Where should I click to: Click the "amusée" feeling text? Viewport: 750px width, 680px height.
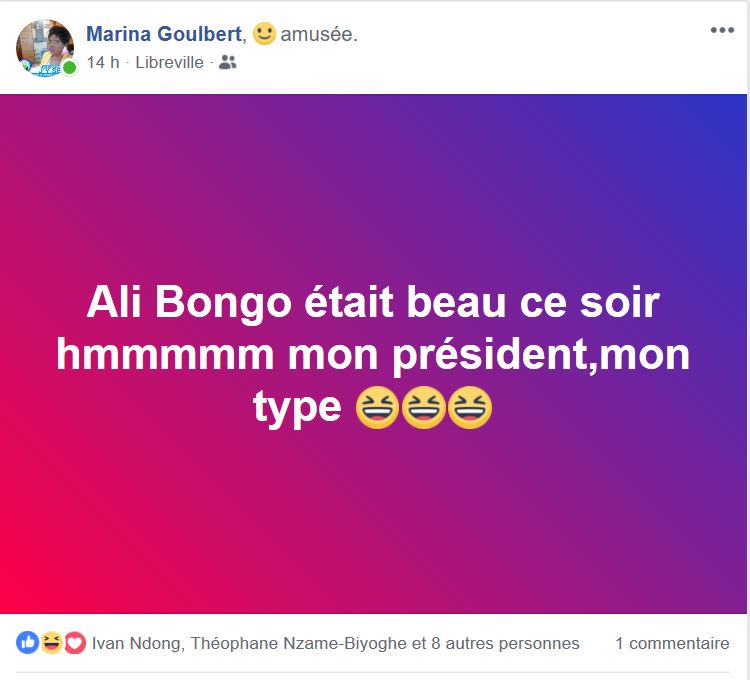[x=318, y=35]
